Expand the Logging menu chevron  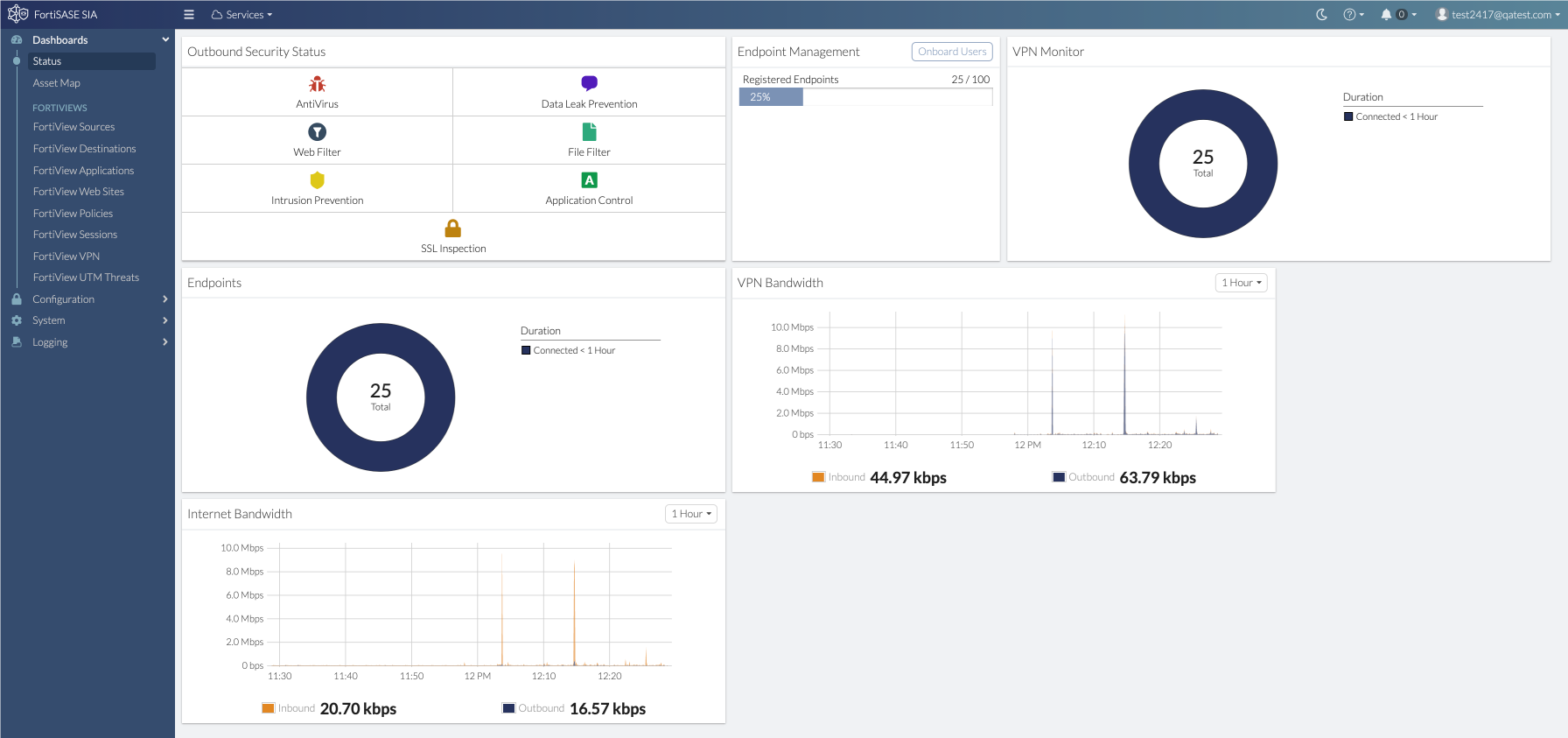click(165, 342)
